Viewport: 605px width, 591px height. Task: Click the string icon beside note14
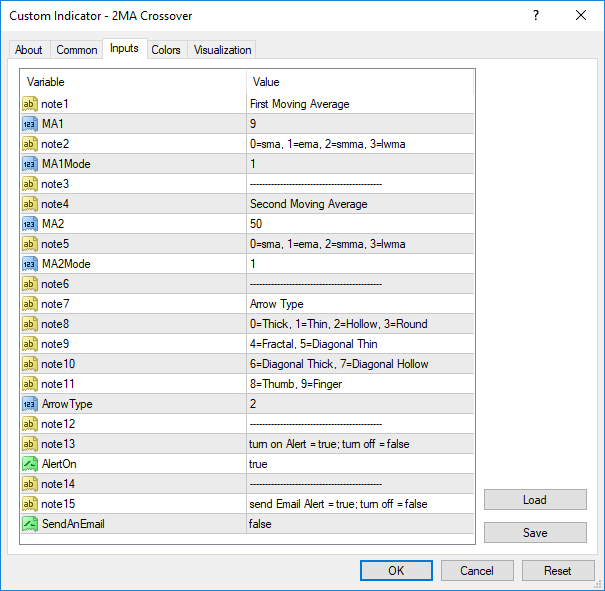pos(30,484)
